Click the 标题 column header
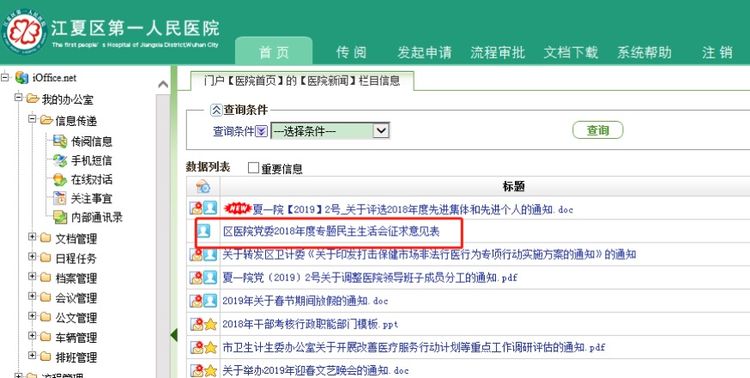 click(x=514, y=186)
